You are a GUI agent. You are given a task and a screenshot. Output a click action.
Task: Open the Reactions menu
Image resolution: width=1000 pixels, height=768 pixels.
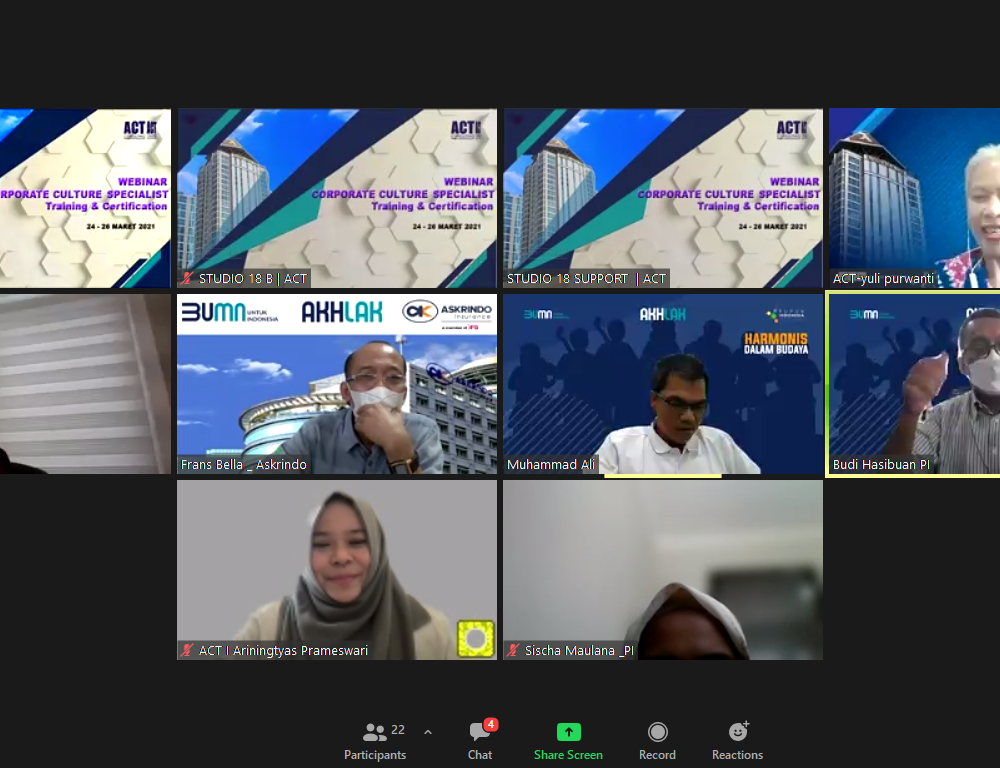(x=737, y=741)
